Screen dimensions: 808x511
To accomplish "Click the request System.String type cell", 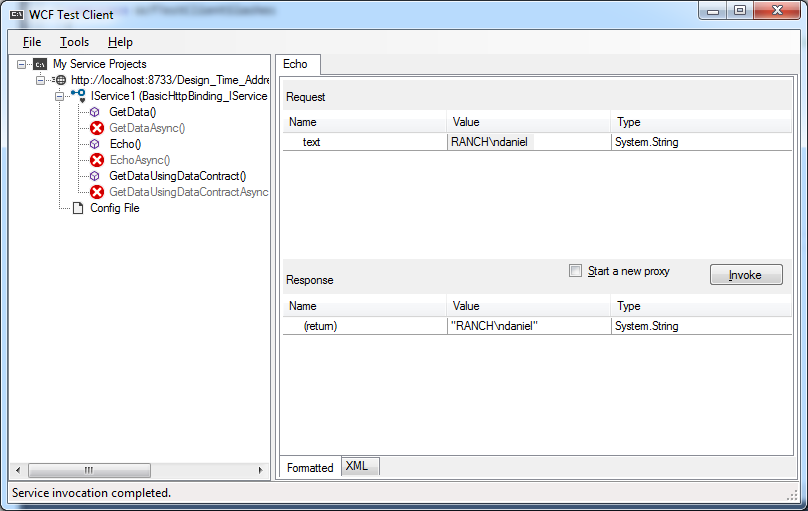I will 701,142.
